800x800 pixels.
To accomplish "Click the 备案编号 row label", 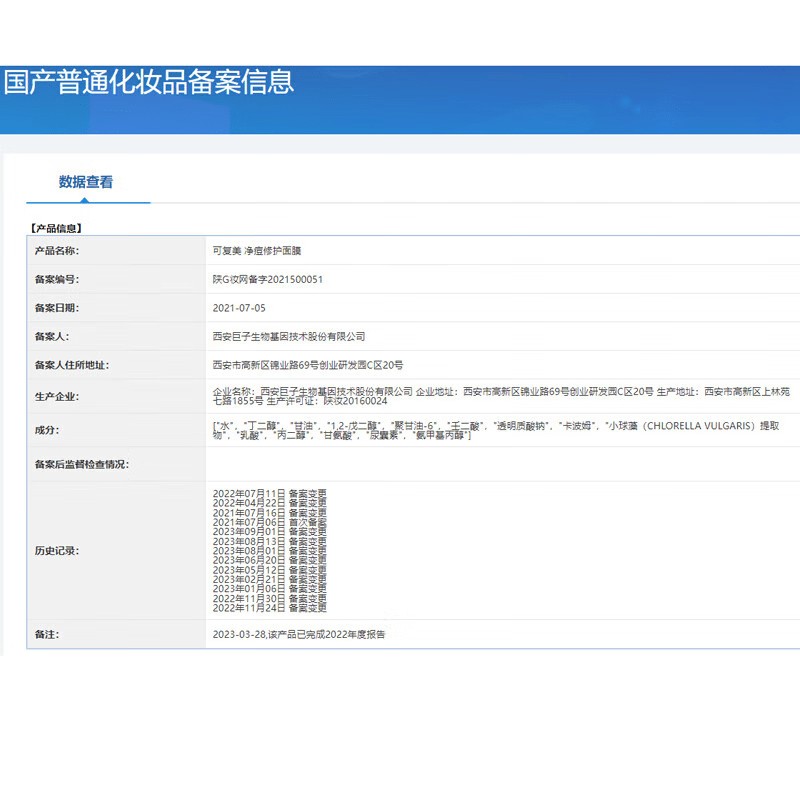I will tap(57, 280).
